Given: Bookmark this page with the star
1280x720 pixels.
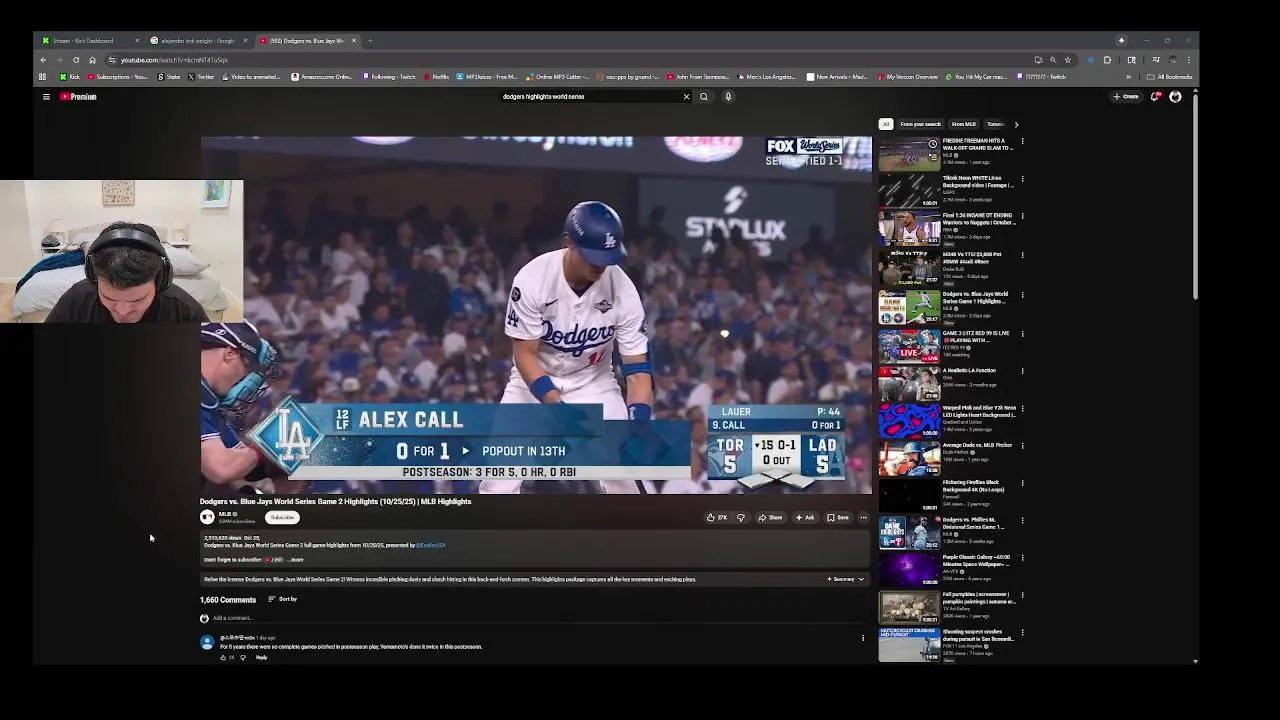Looking at the screenshot, I should pos(1067,60).
